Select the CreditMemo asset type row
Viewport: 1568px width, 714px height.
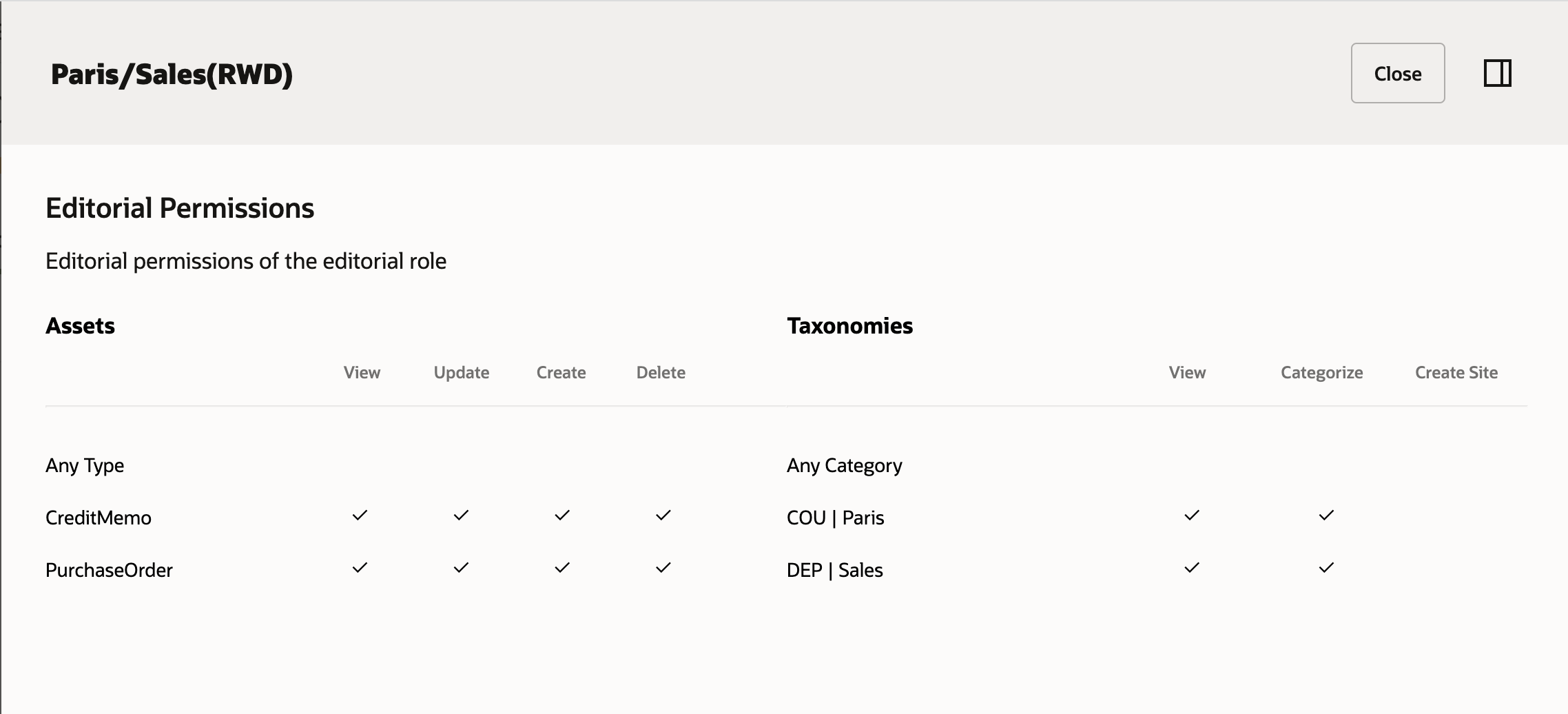click(99, 518)
